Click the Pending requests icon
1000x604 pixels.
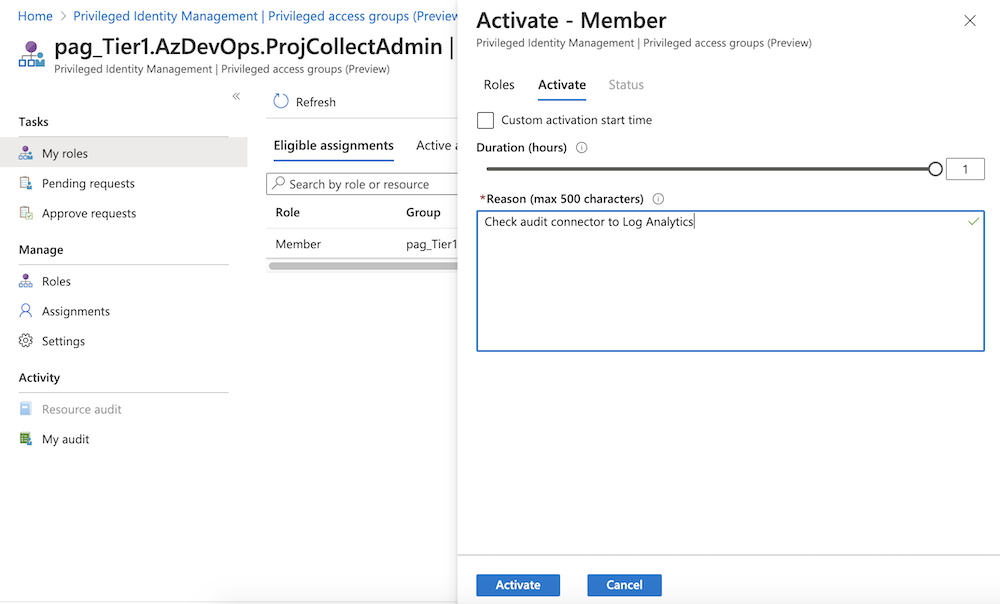click(26, 183)
